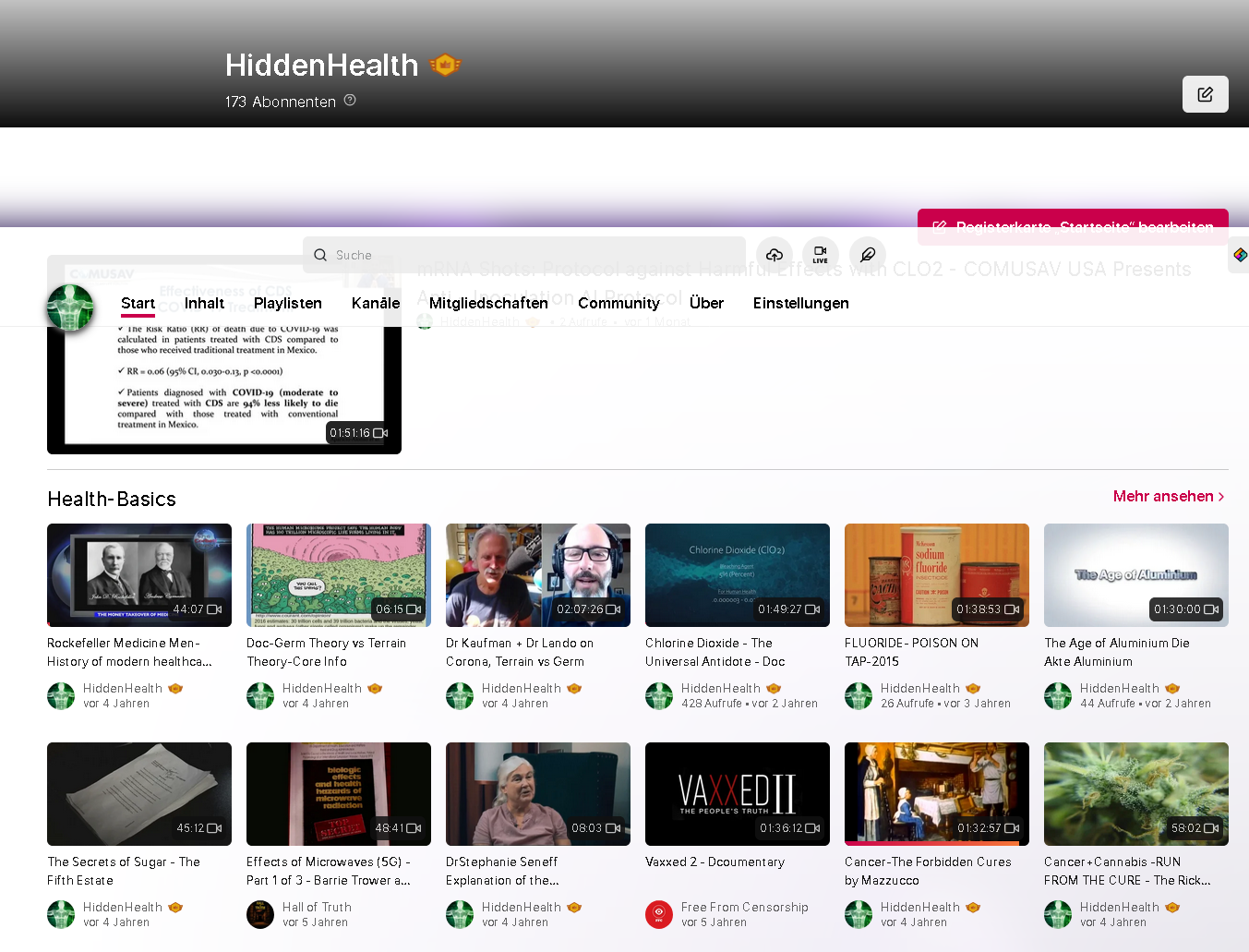Click 'Health-Basics' section heading
This screenshot has width=1249, height=952.
pyautogui.click(x=112, y=499)
